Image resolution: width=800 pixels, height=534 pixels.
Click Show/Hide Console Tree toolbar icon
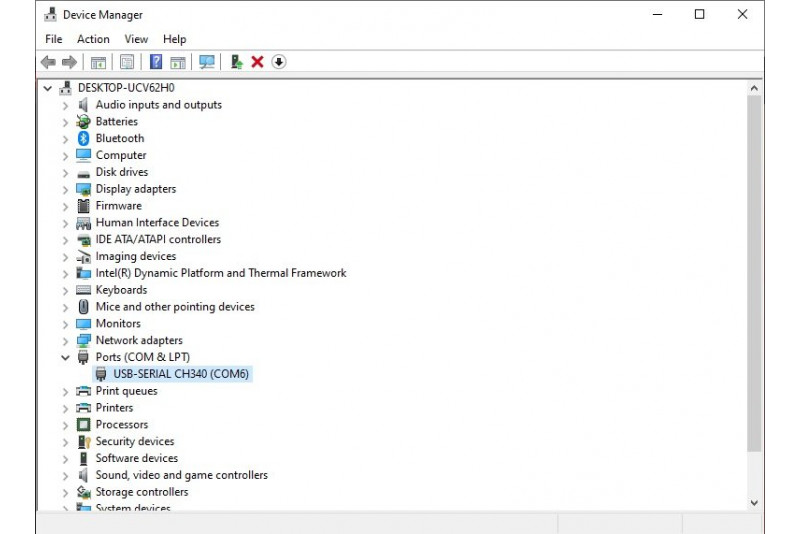pos(98,62)
